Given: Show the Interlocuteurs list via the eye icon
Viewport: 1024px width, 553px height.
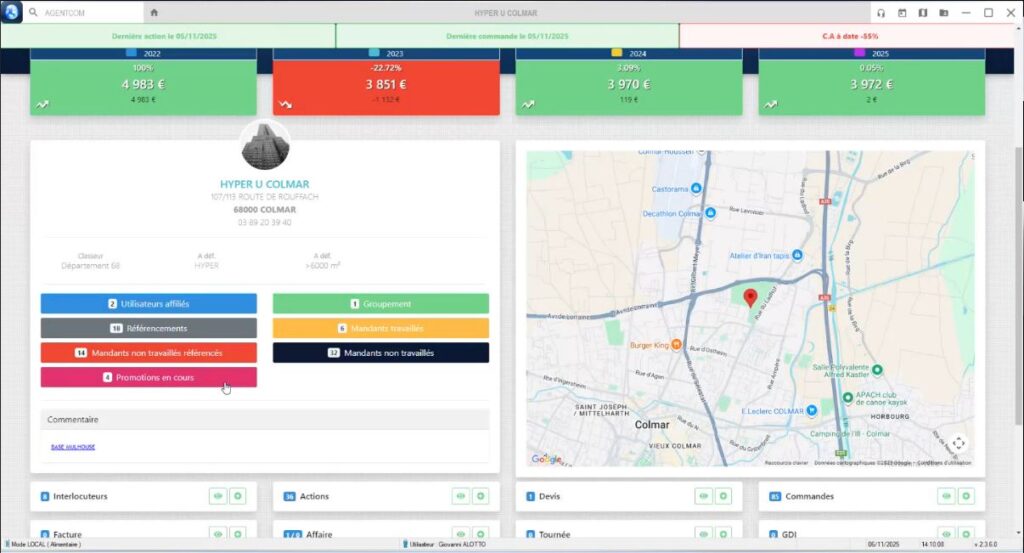Looking at the screenshot, I should click(x=218, y=496).
